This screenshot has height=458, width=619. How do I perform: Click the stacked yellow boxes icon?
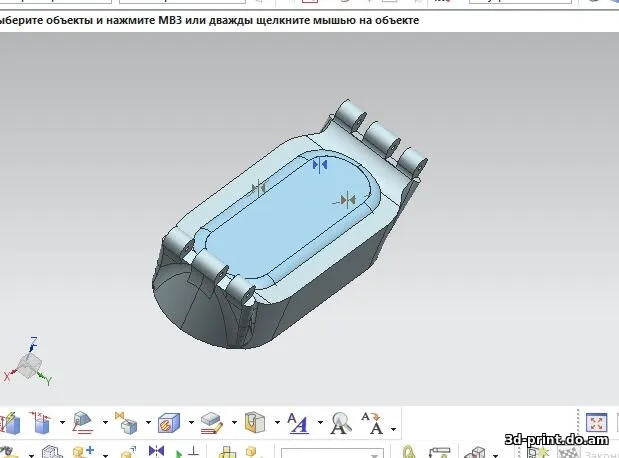[x=227, y=452]
